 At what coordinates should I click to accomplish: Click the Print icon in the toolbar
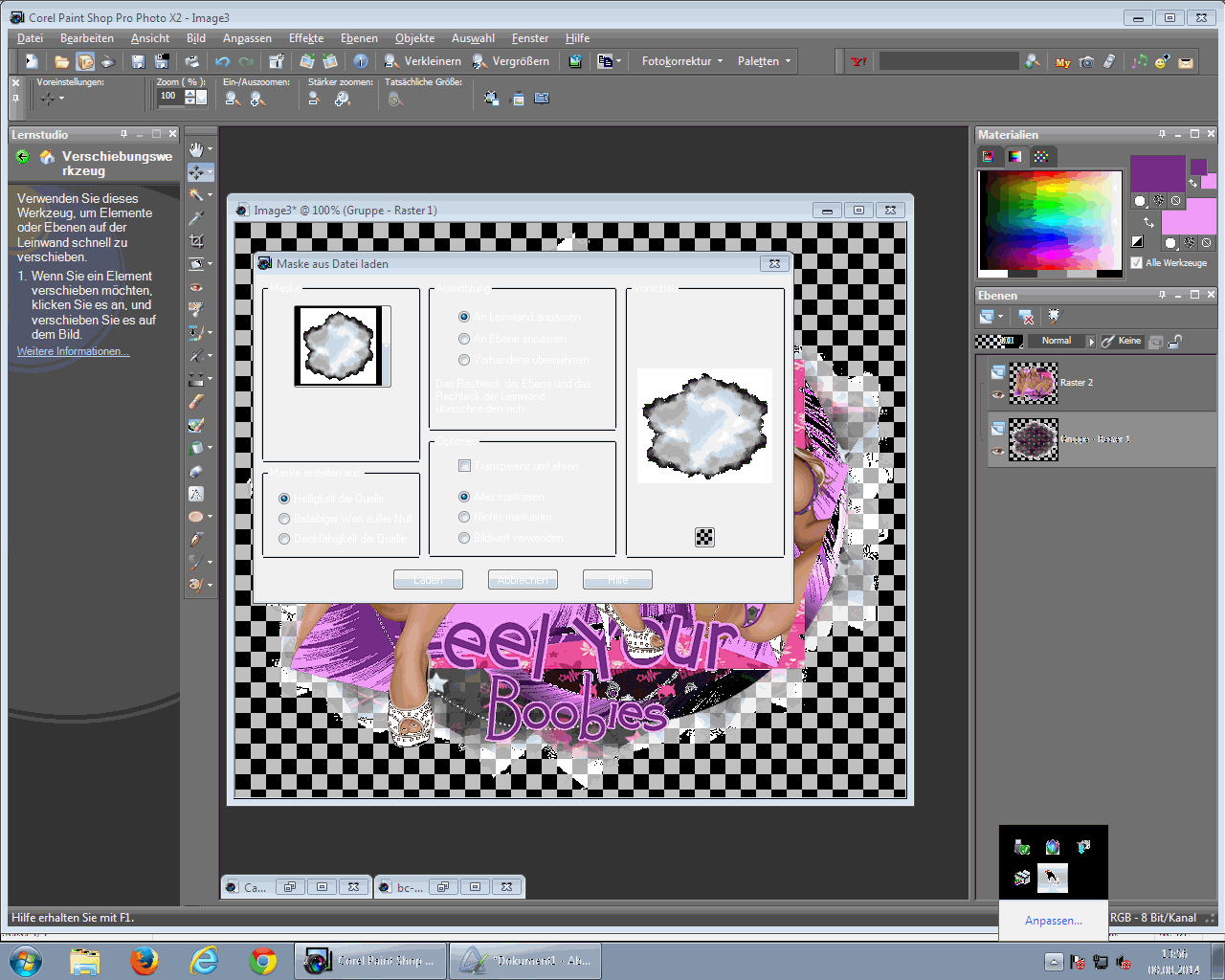tap(192, 61)
